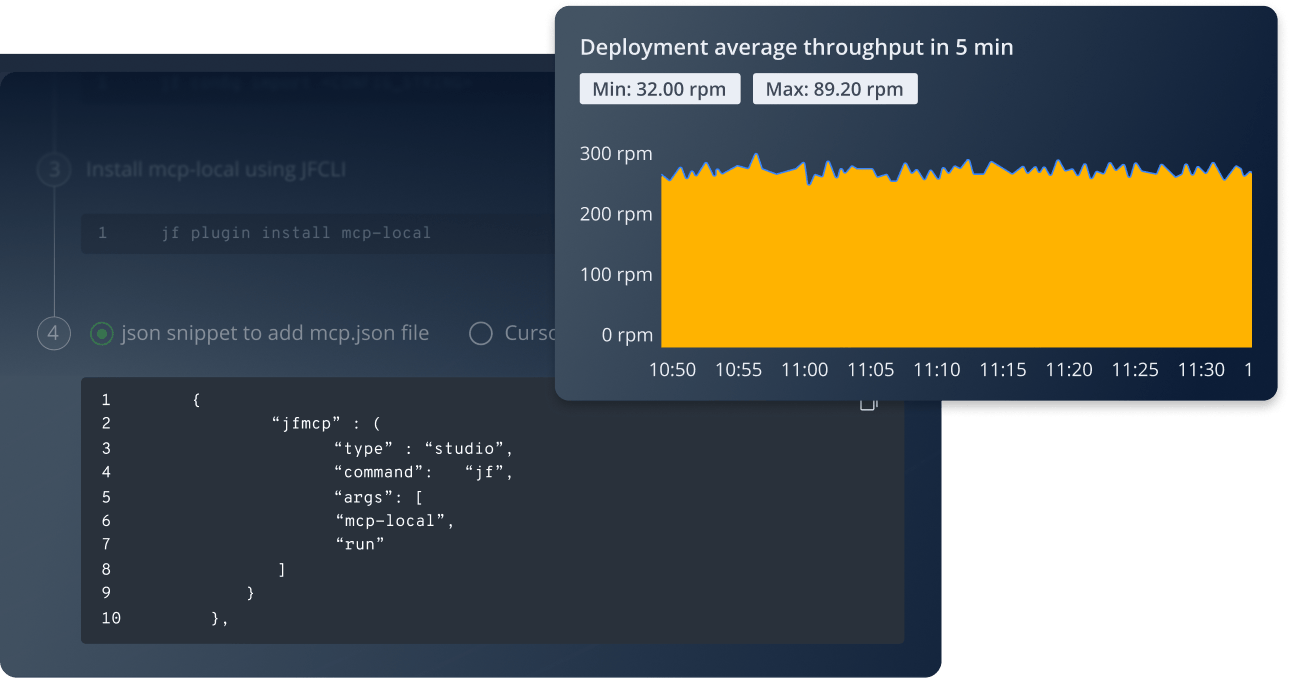Choose the Cursor radio option
Screen dimensions: 1290x678
point(481,333)
